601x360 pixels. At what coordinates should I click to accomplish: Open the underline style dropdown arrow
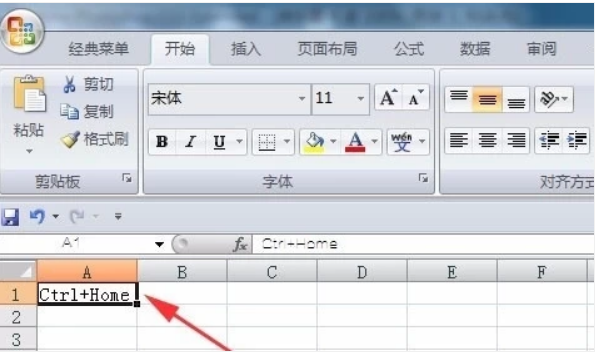pos(239,141)
